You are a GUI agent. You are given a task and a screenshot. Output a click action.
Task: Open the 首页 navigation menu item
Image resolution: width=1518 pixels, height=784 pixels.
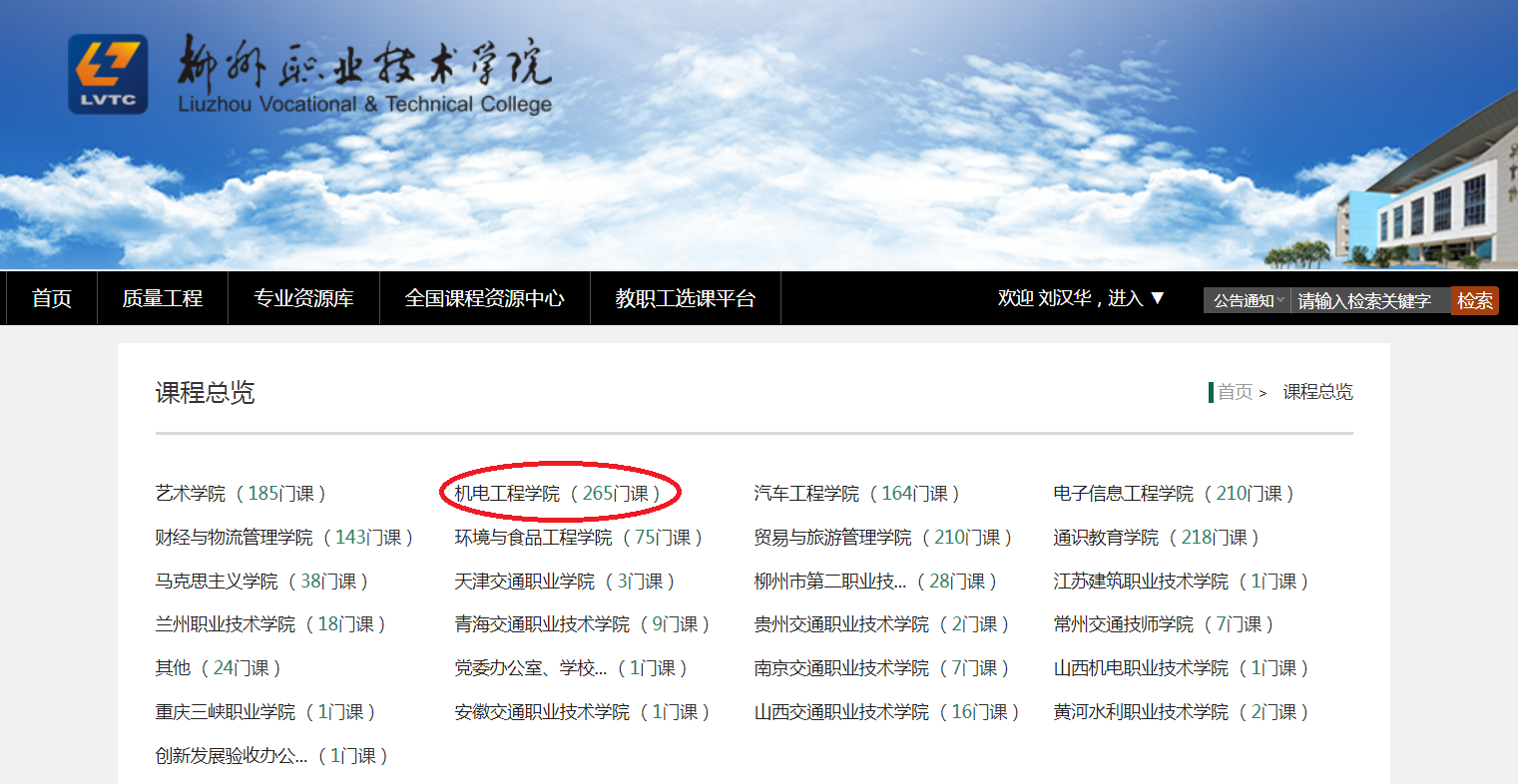[51, 298]
